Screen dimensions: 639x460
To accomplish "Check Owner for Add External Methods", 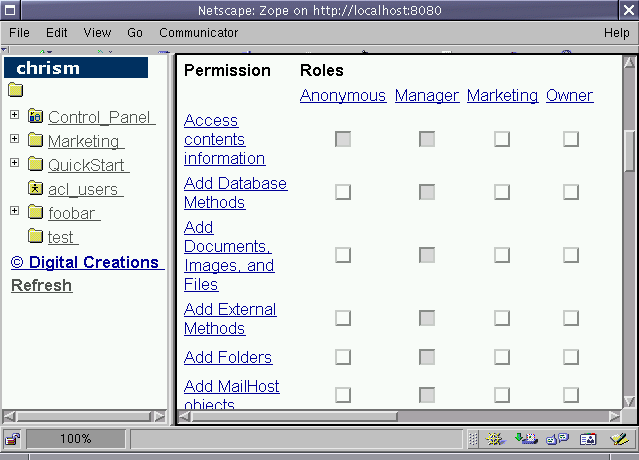I will coord(571,318).
